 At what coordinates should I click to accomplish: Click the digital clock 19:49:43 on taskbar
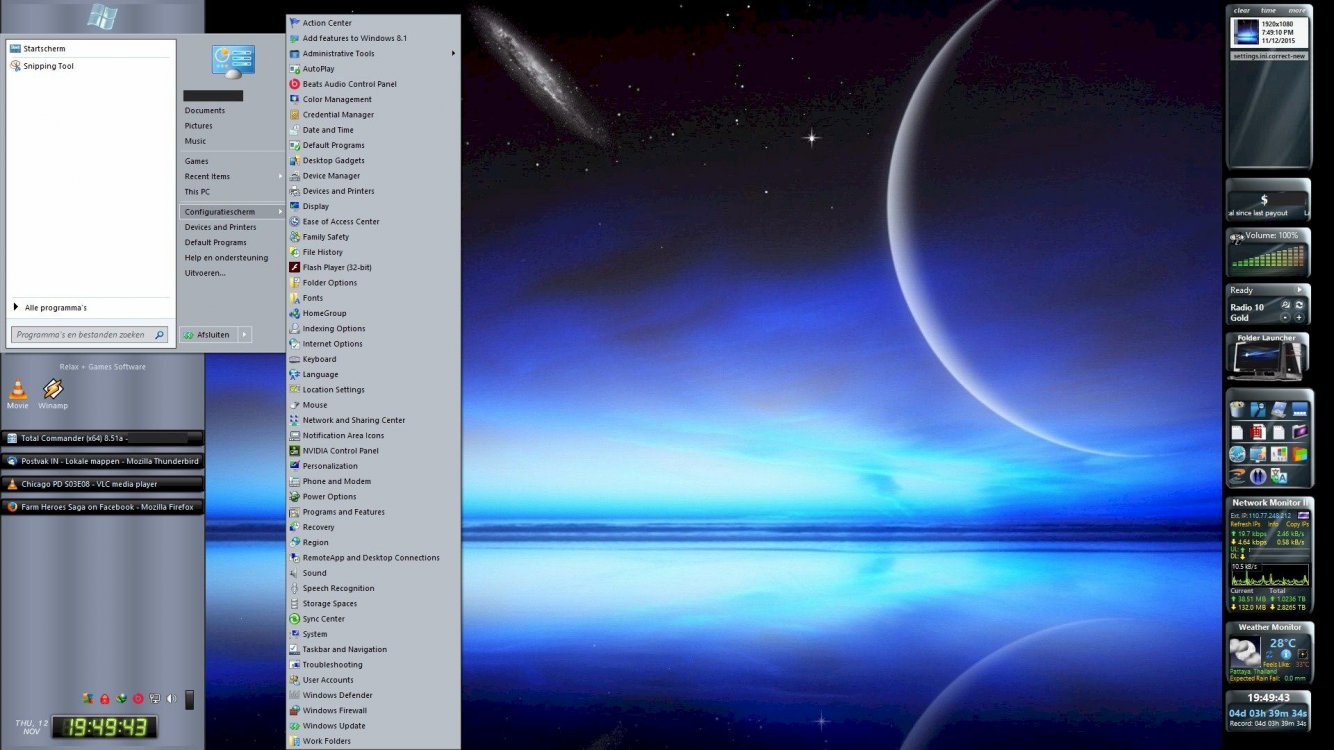tap(105, 727)
